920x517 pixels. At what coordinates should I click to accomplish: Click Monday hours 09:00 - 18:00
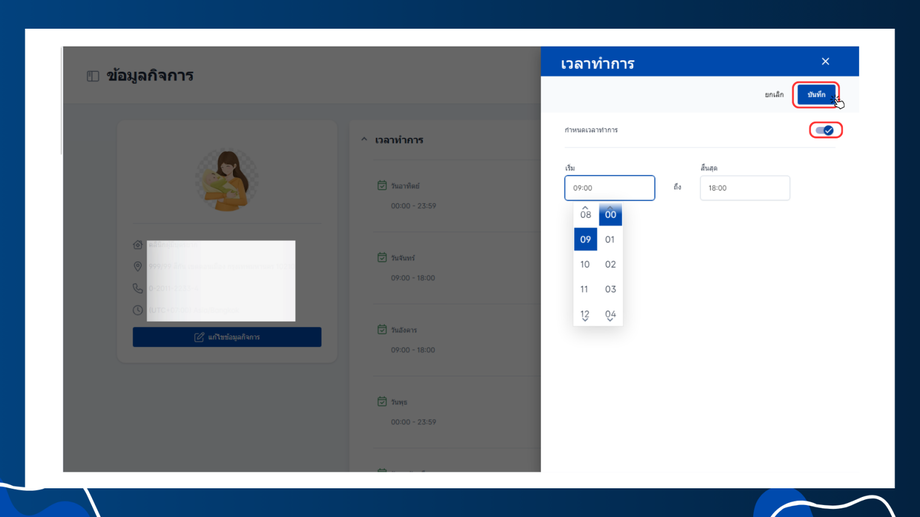[x=413, y=278]
